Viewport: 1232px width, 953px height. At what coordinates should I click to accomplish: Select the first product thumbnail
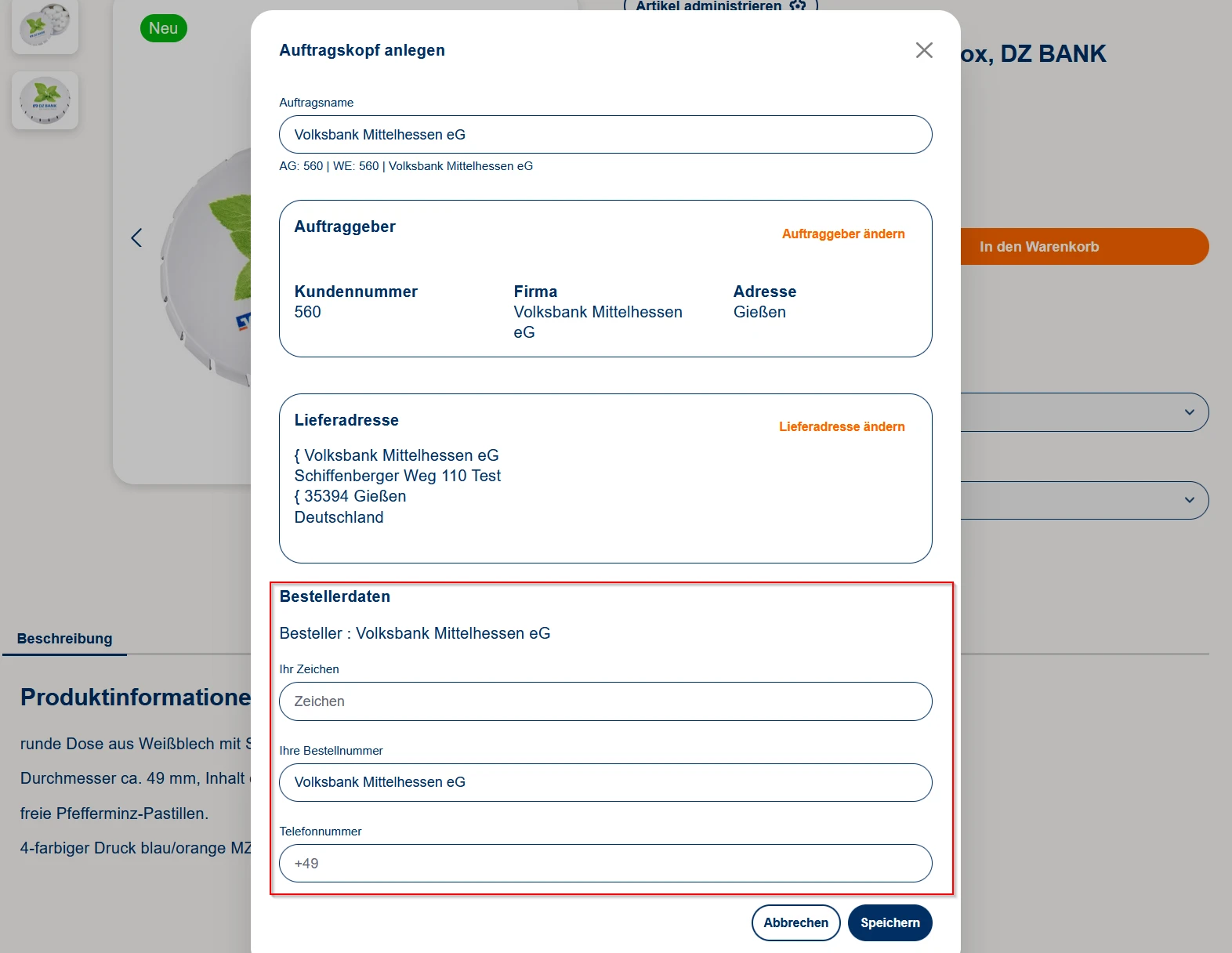coord(45,26)
